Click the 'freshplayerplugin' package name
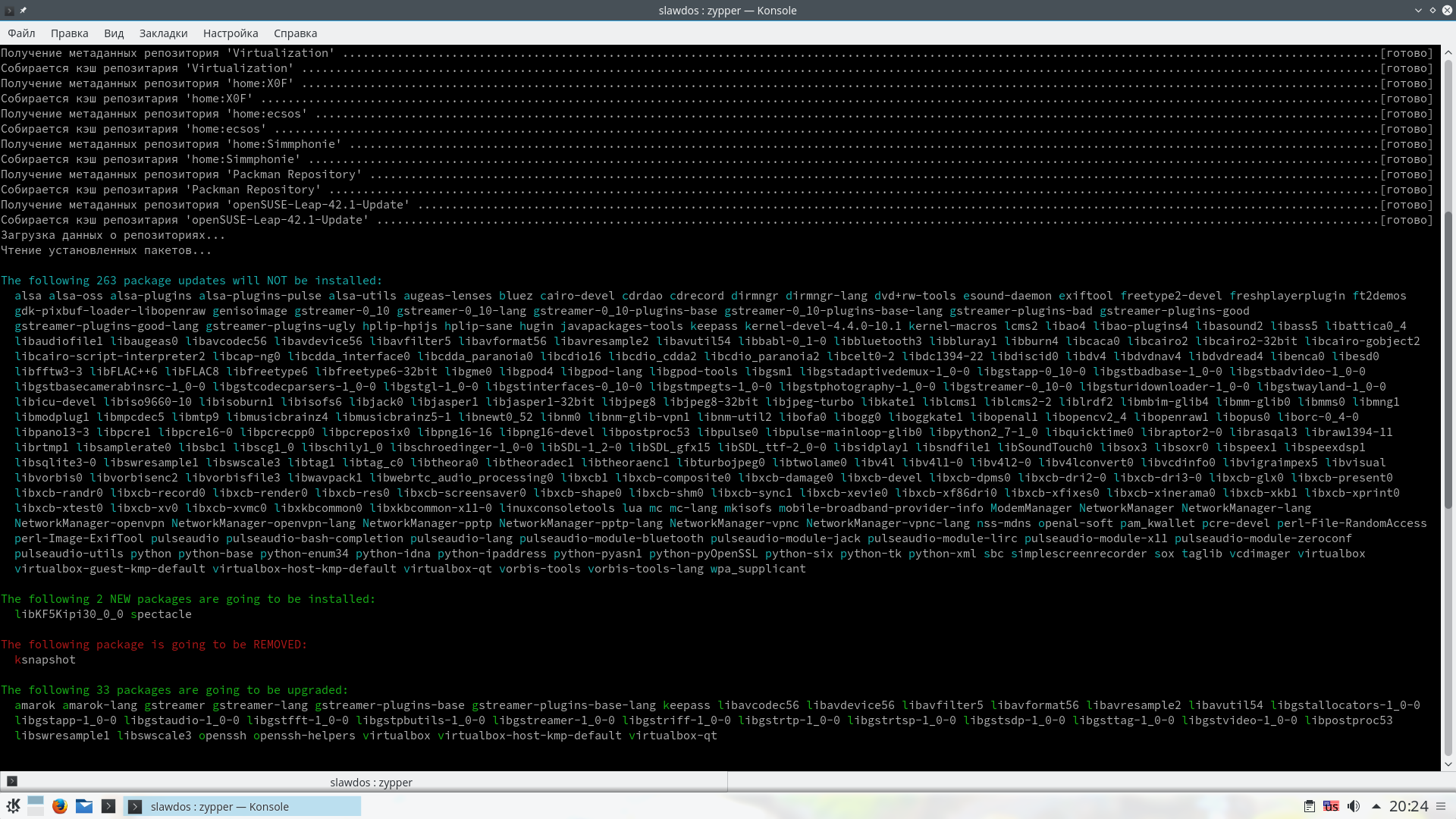 point(1287,296)
